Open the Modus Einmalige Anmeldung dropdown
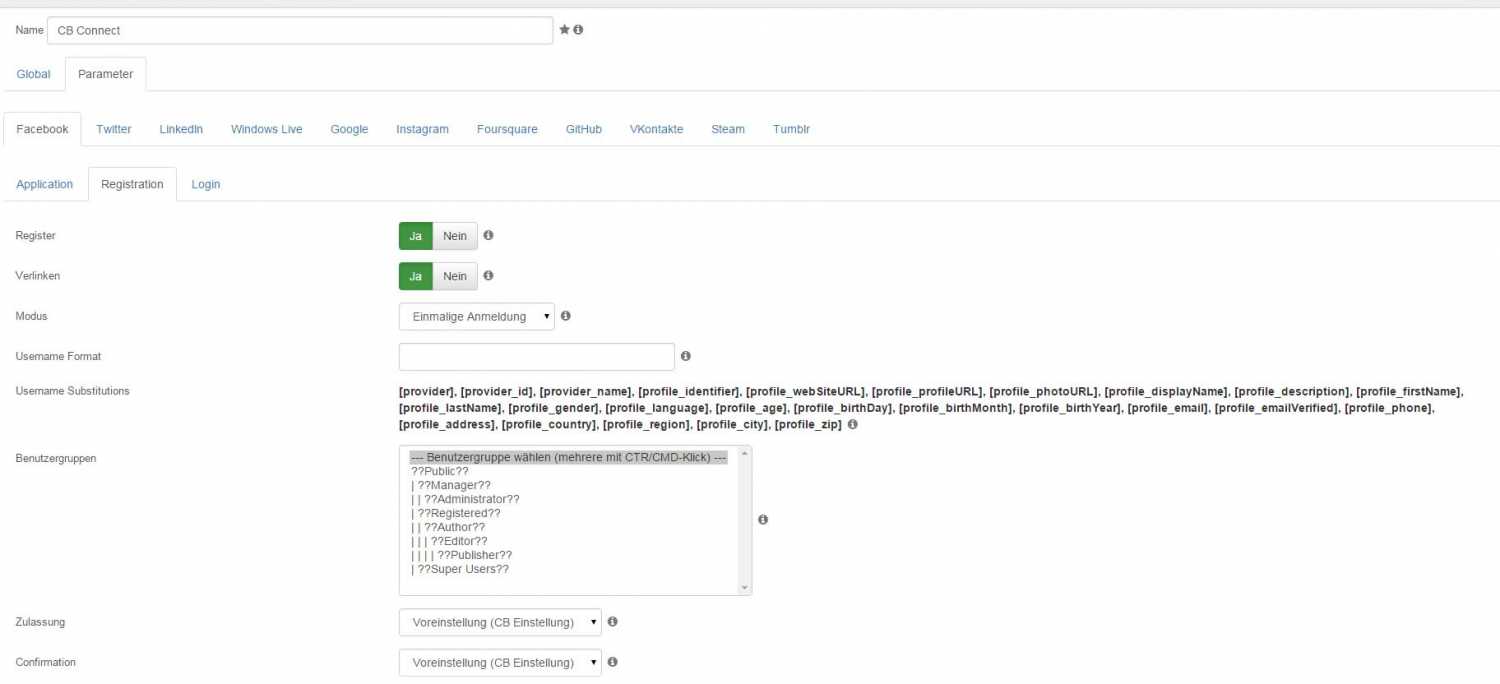Image resolution: width=1500 pixels, height=684 pixels. click(x=476, y=316)
